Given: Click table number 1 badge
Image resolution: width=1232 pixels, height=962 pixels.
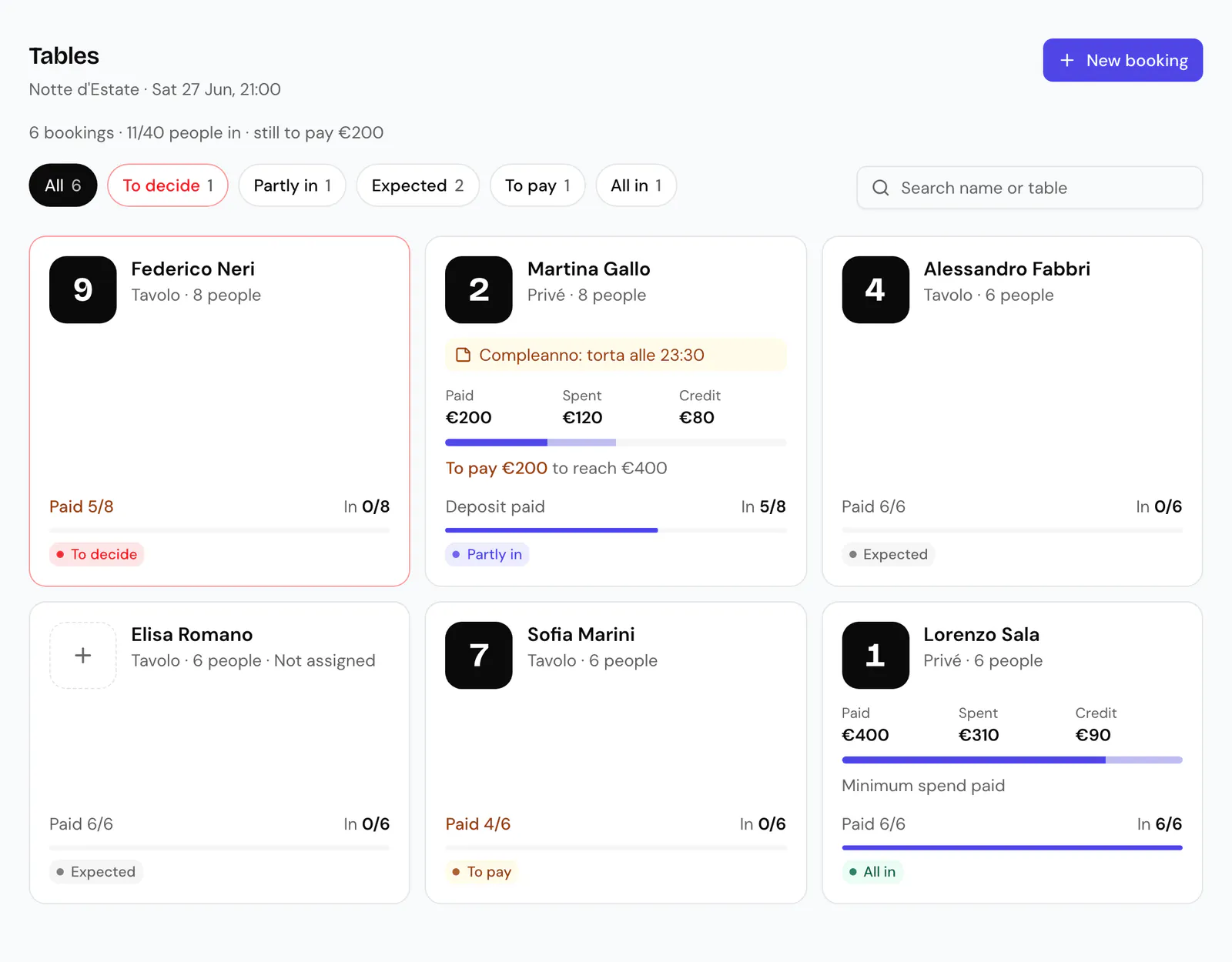Looking at the screenshot, I should click(875, 655).
